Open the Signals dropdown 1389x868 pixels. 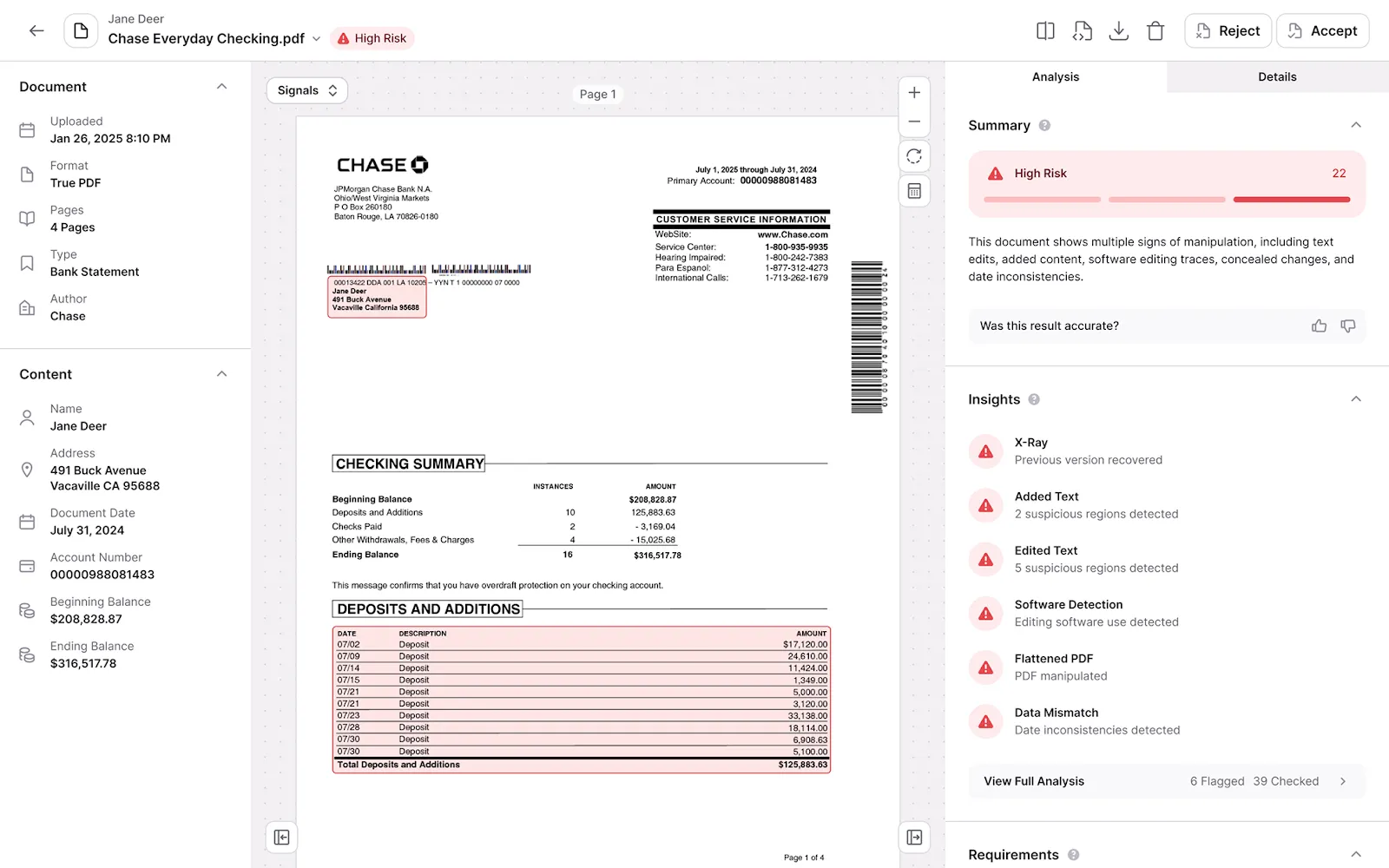(306, 89)
